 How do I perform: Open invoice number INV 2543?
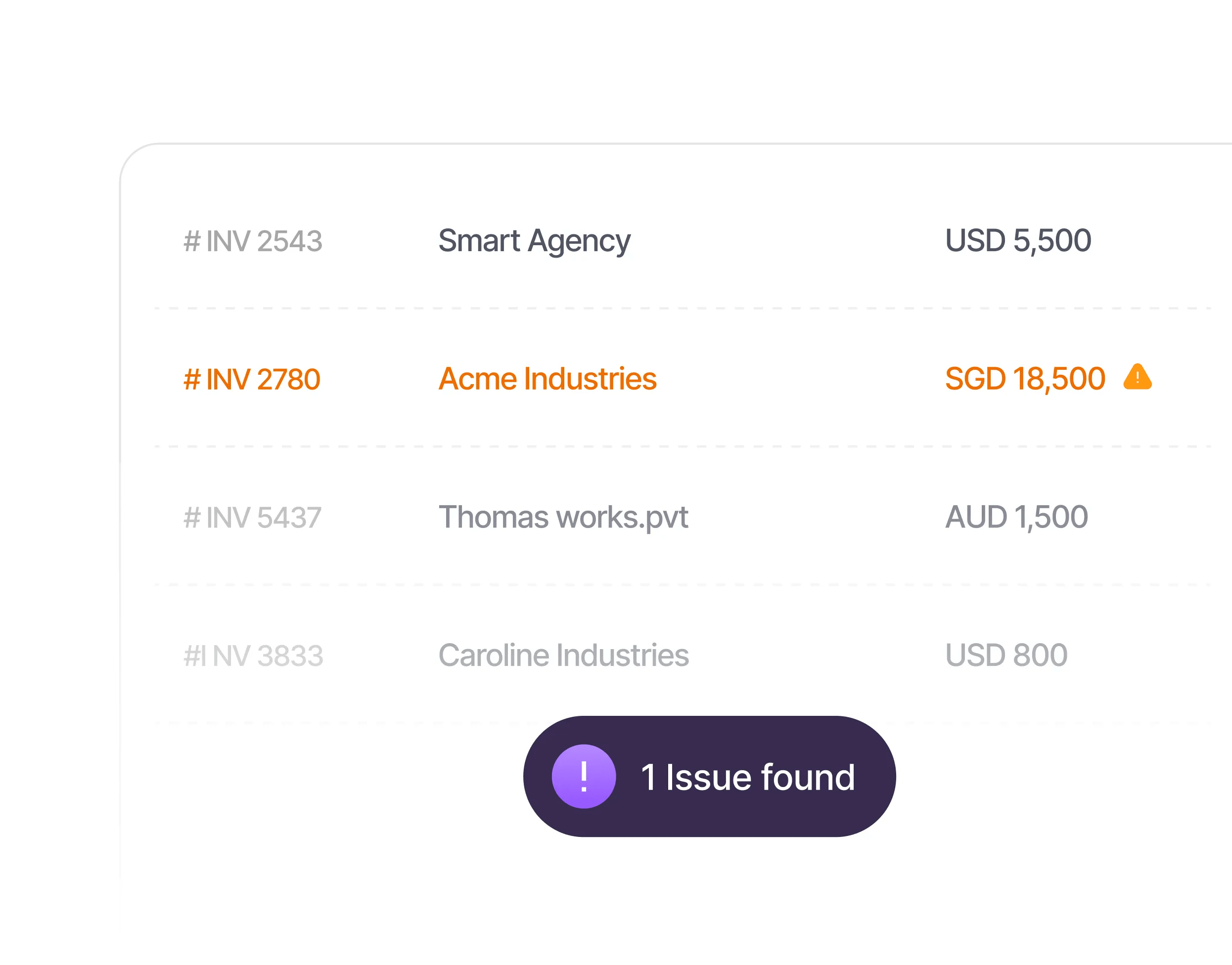click(x=253, y=241)
